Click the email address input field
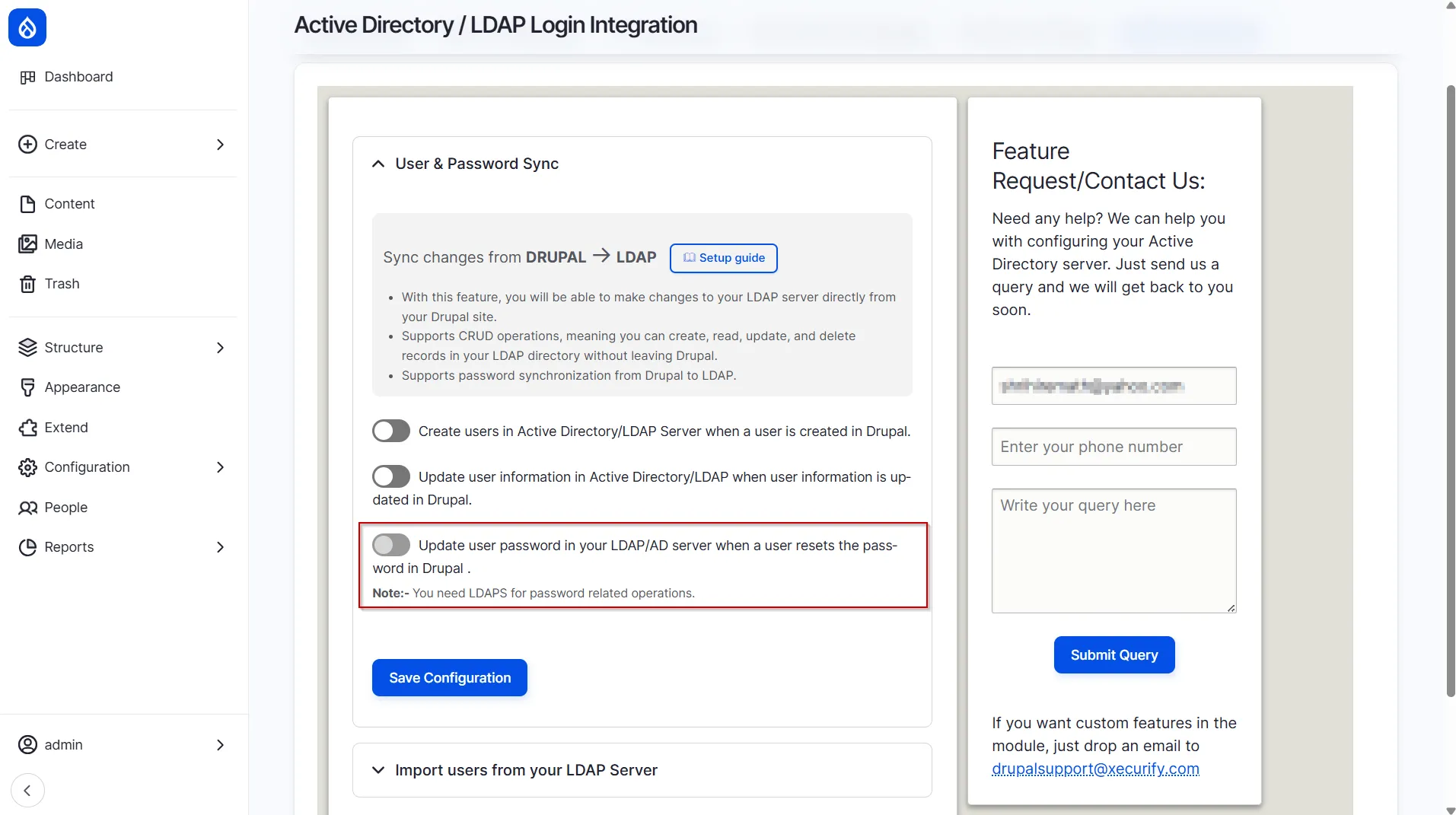Image resolution: width=1456 pixels, height=815 pixels. click(x=1114, y=386)
